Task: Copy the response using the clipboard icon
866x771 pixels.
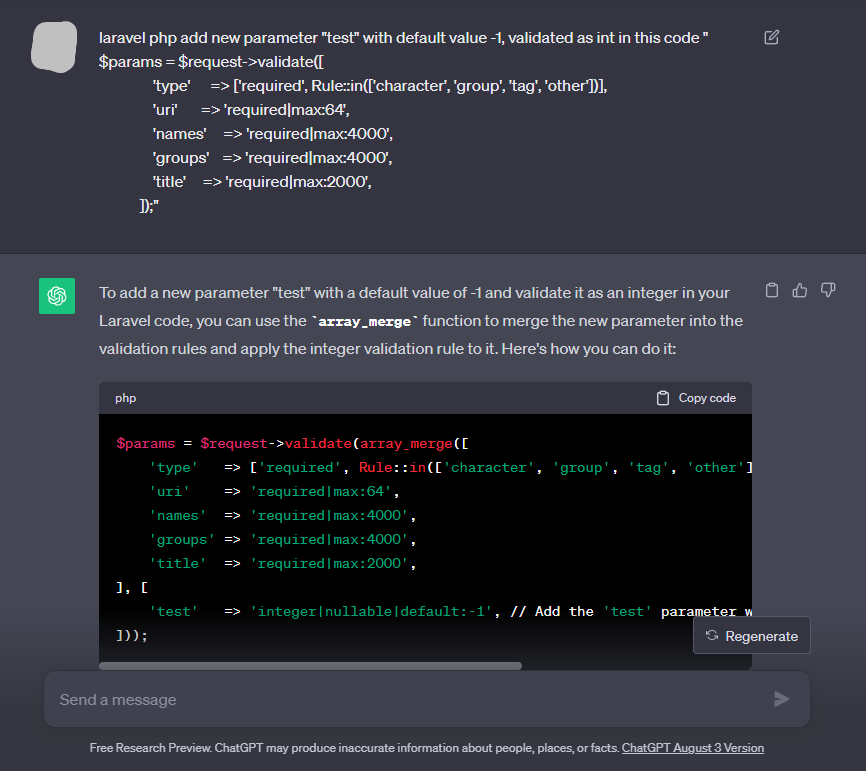Action: point(771,290)
